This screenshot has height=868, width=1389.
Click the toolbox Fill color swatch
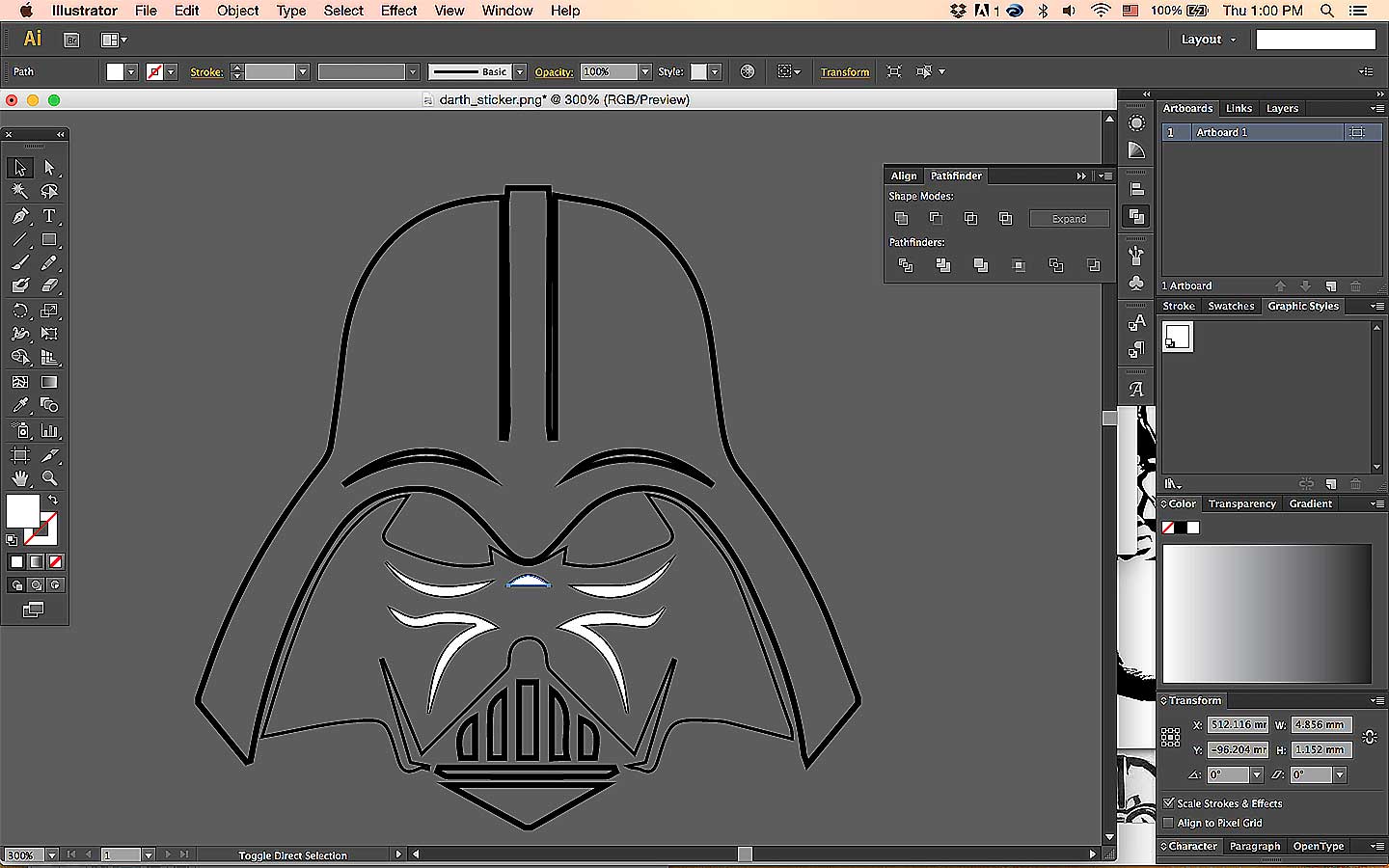coord(22,511)
